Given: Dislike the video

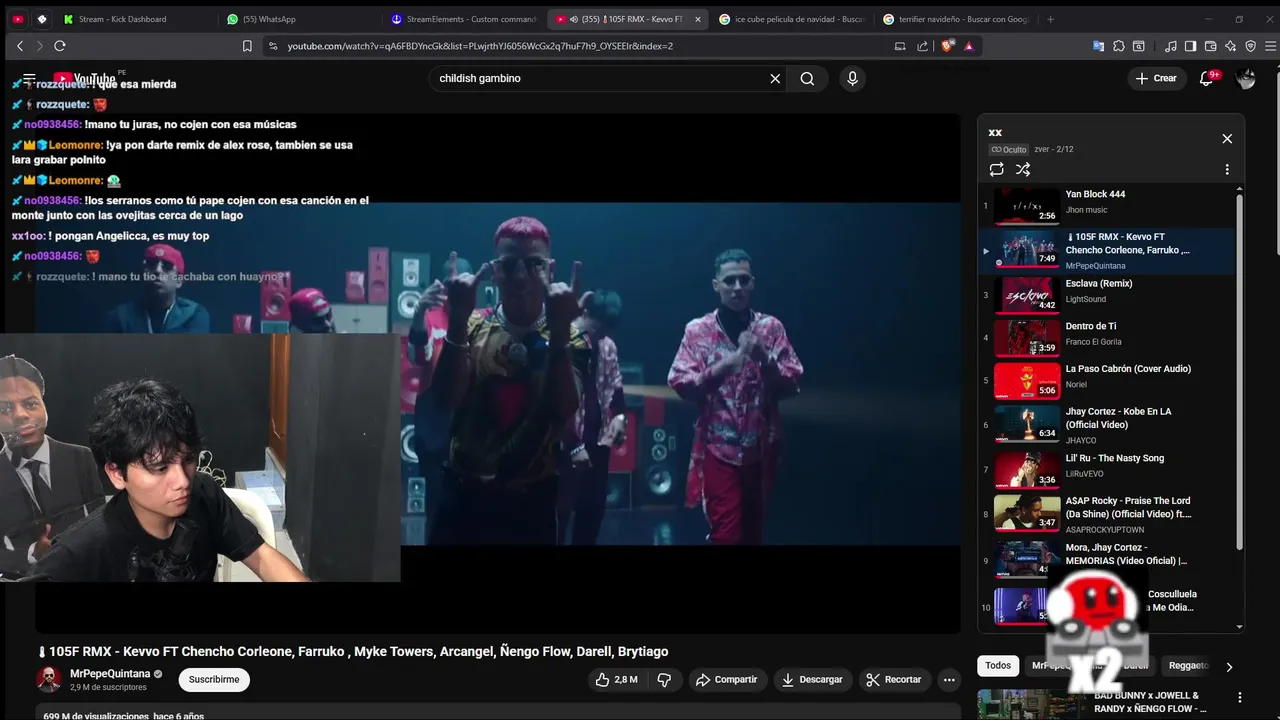Looking at the screenshot, I should [664, 680].
